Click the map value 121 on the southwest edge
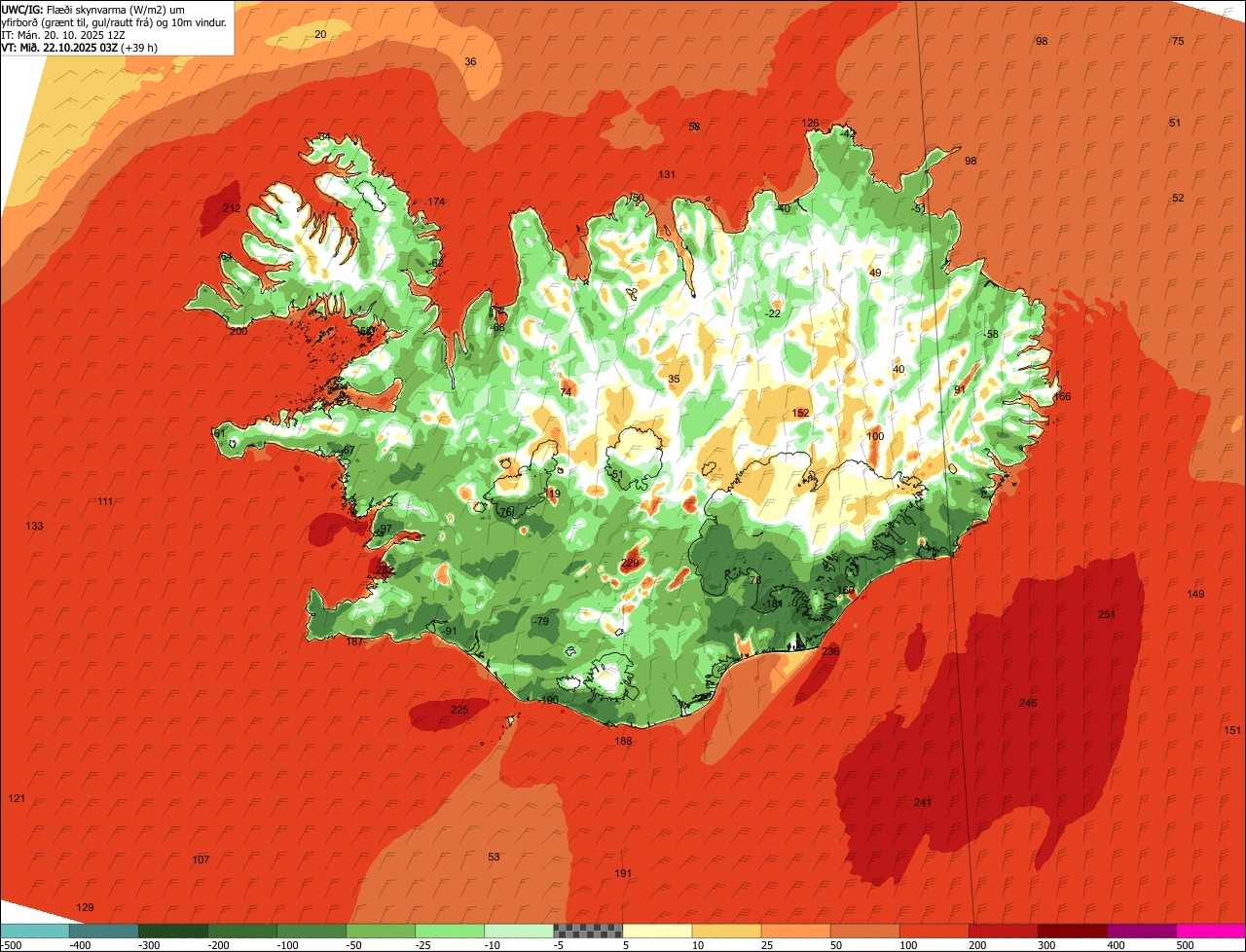The image size is (1246, 952). [x=17, y=798]
